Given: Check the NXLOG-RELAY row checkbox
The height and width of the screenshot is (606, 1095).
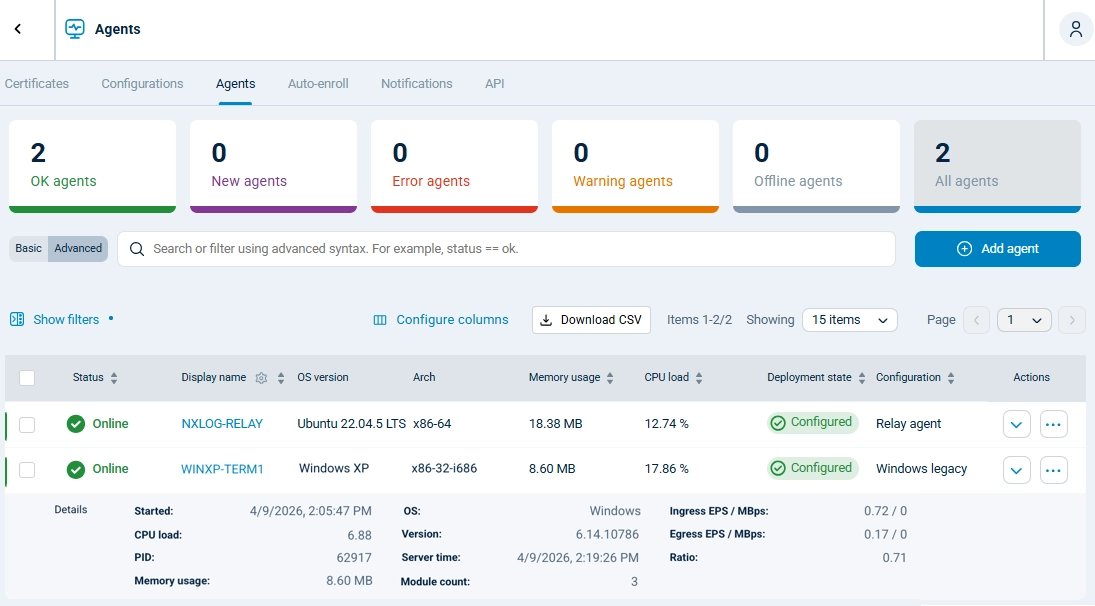Looking at the screenshot, I should [x=27, y=424].
